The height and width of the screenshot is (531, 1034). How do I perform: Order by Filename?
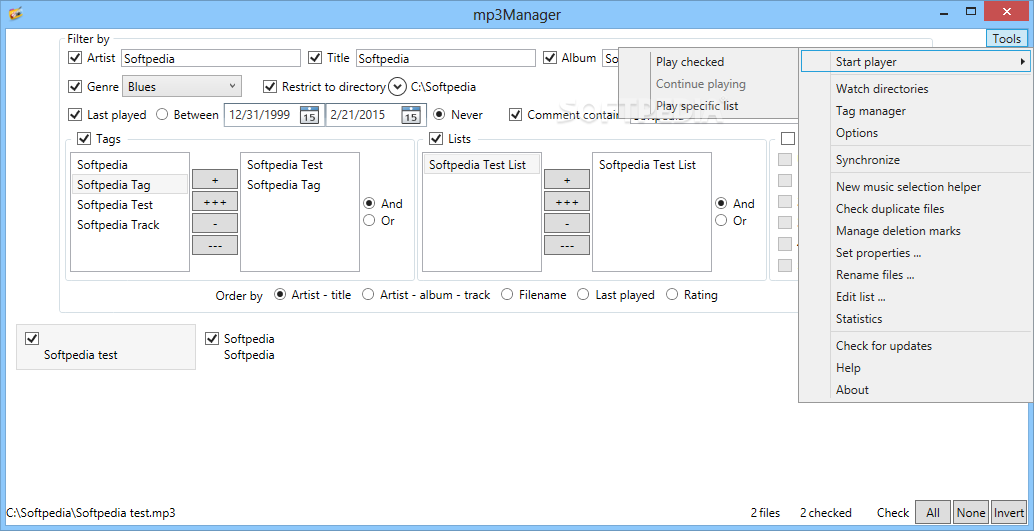(x=507, y=295)
